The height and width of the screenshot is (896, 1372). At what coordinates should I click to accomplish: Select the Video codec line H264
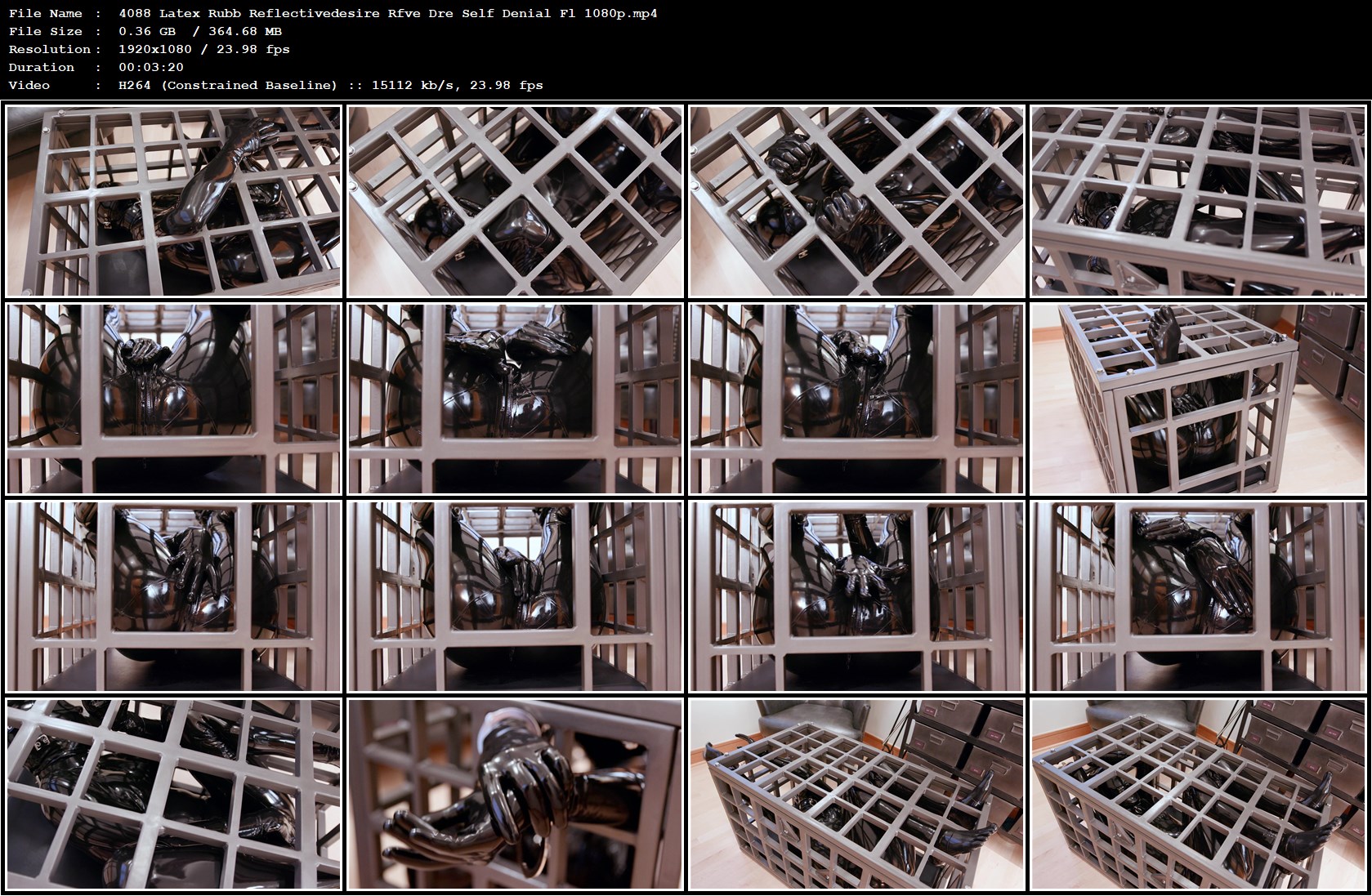[x=275, y=85]
